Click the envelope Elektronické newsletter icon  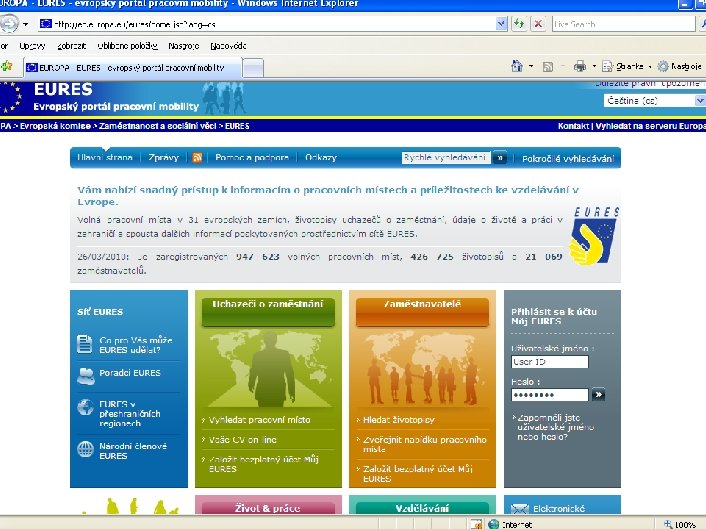click(x=520, y=509)
